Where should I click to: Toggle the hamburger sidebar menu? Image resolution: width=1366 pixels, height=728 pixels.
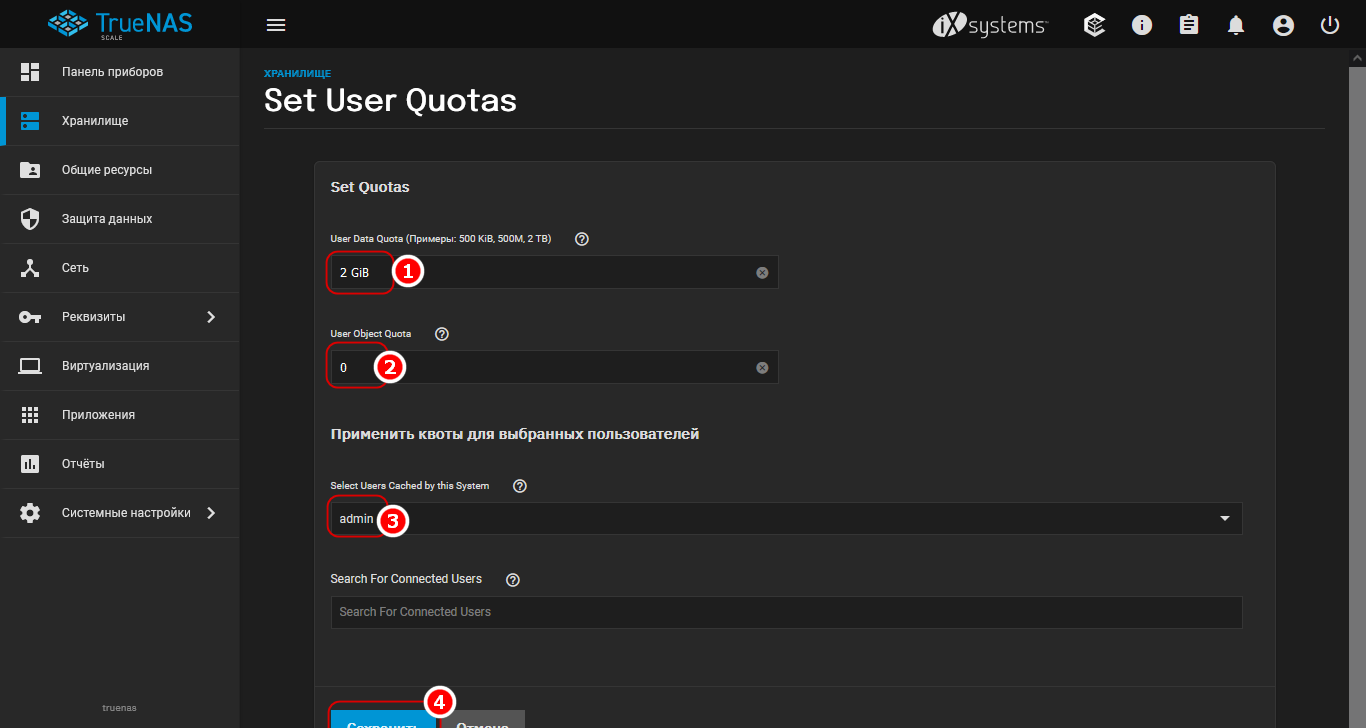tap(276, 25)
